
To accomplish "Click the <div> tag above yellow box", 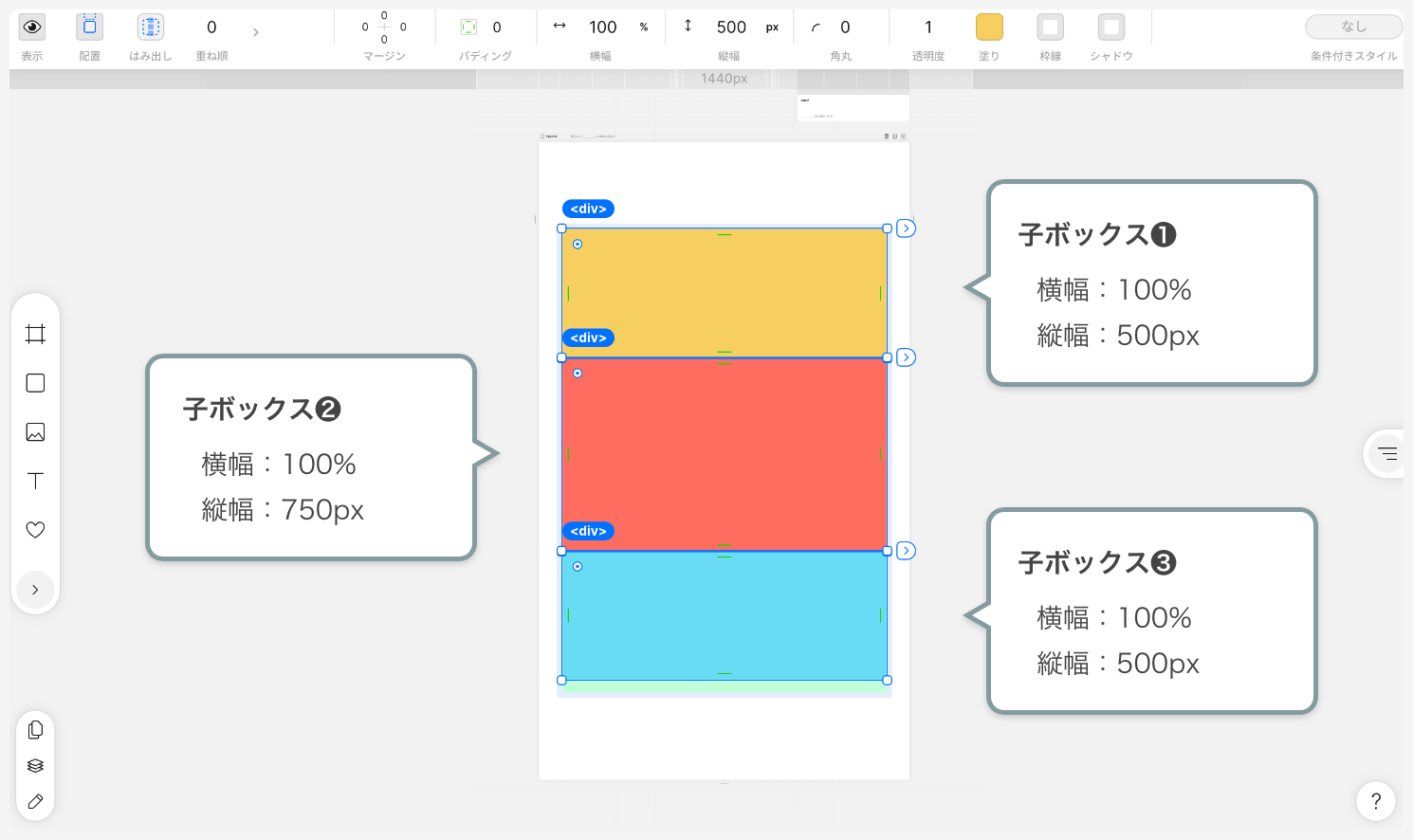I will coord(588,209).
